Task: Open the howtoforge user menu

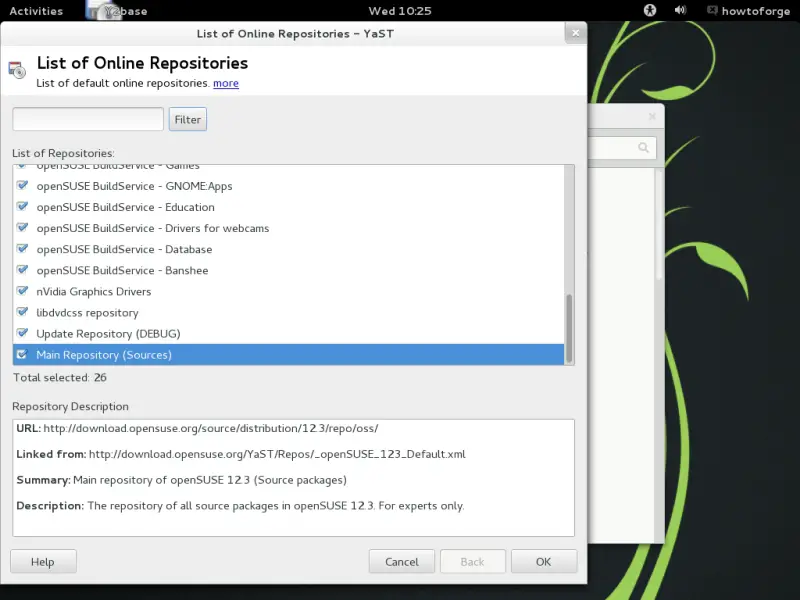Action: coord(748,11)
